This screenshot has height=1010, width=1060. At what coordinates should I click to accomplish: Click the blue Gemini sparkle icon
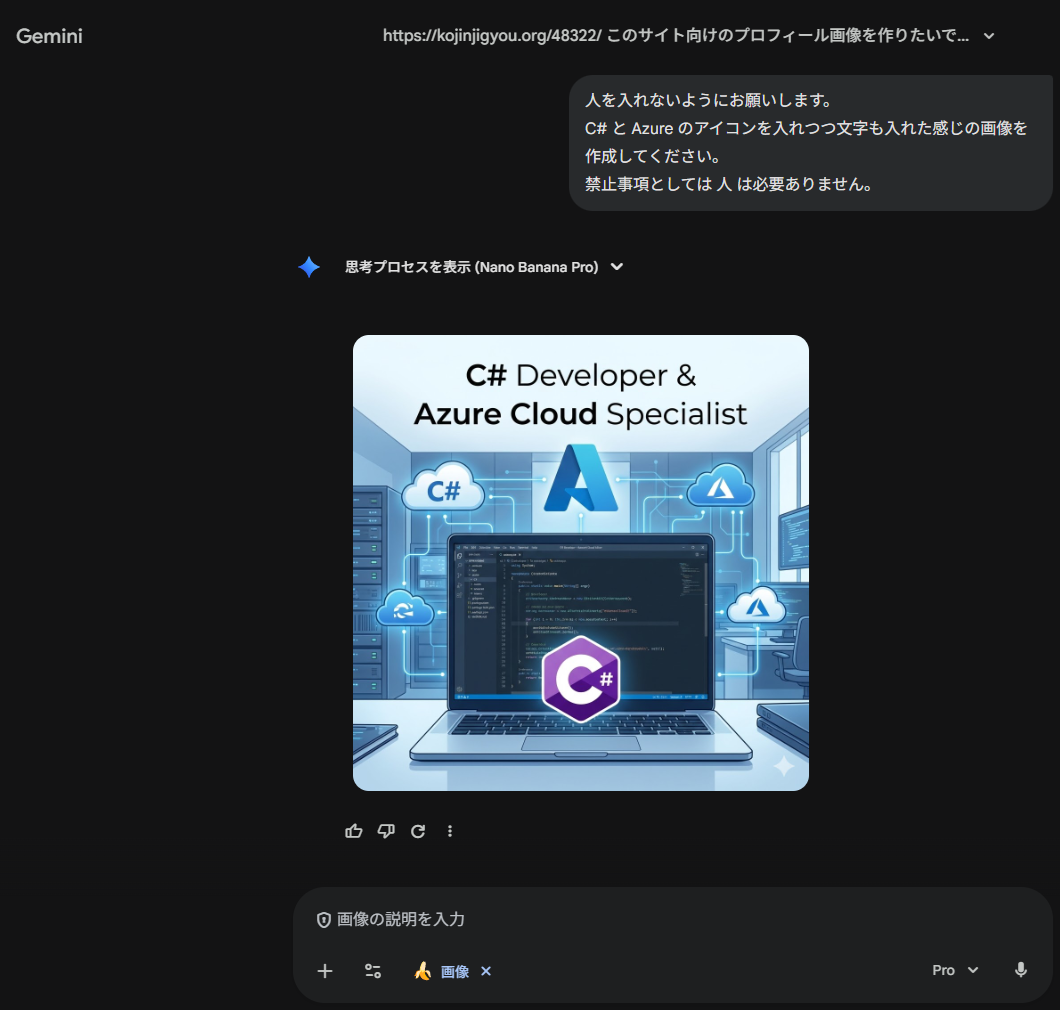click(x=308, y=267)
